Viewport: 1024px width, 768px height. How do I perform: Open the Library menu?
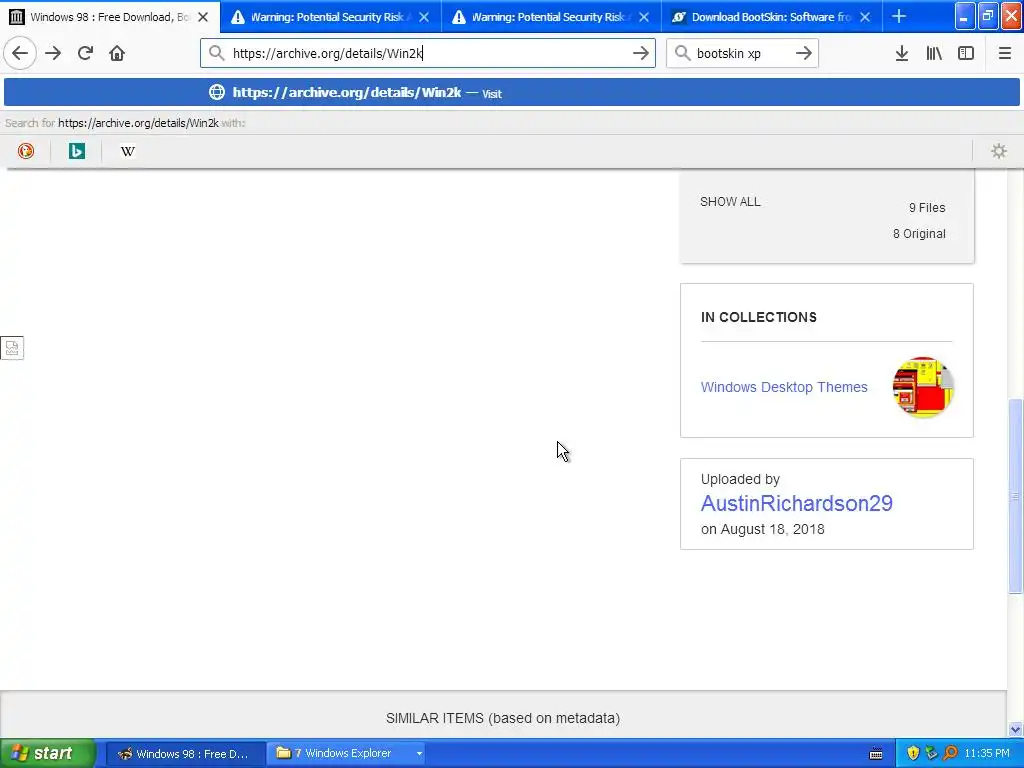(x=934, y=53)
